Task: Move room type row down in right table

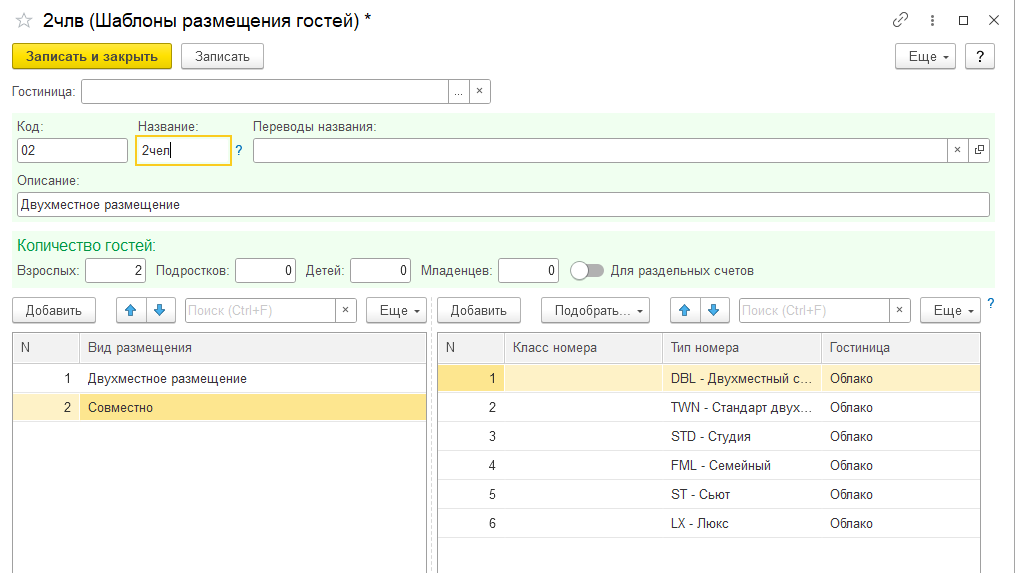Action: click(712, 311)
